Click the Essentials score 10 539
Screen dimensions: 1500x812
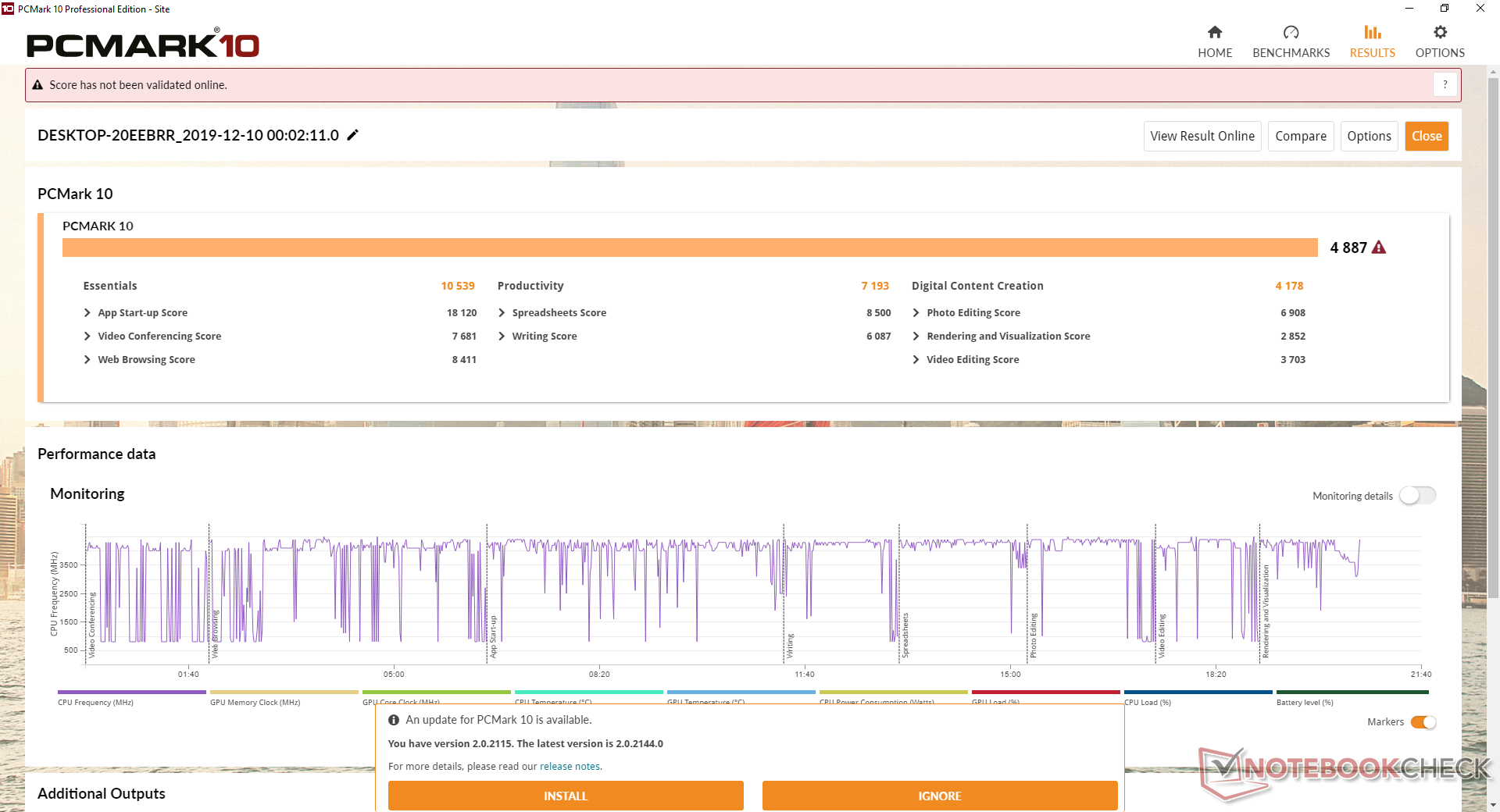coord(458,286)
